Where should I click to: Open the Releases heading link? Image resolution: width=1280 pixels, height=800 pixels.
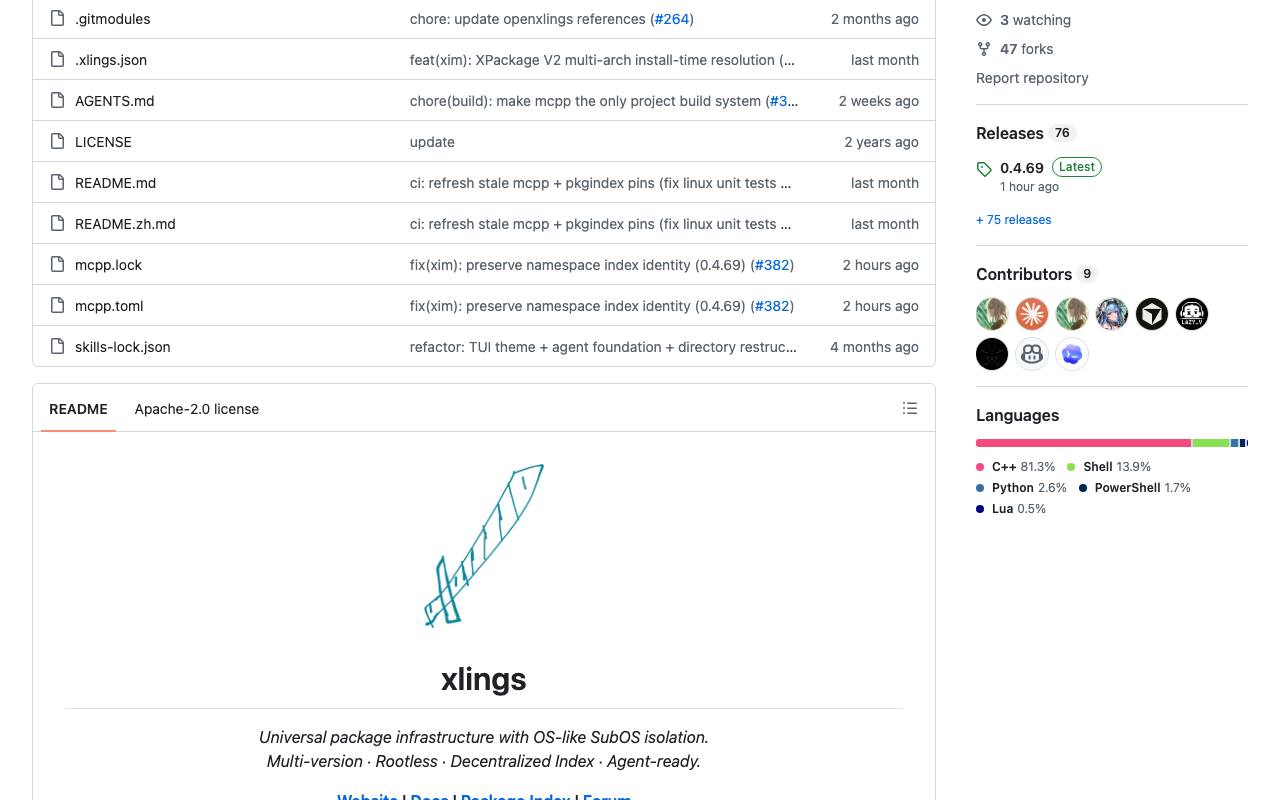[1010, 133]
